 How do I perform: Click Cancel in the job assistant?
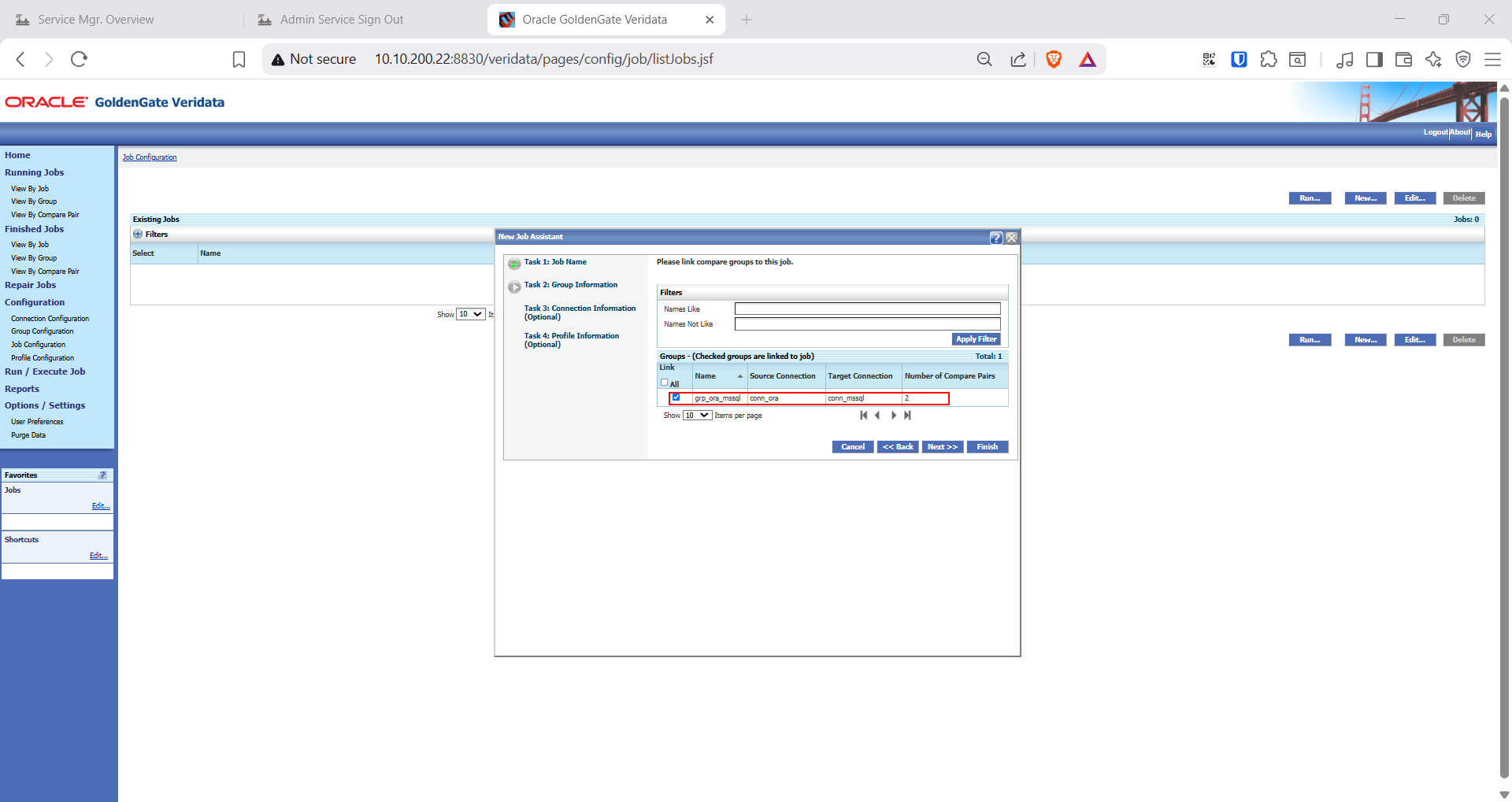853,447
